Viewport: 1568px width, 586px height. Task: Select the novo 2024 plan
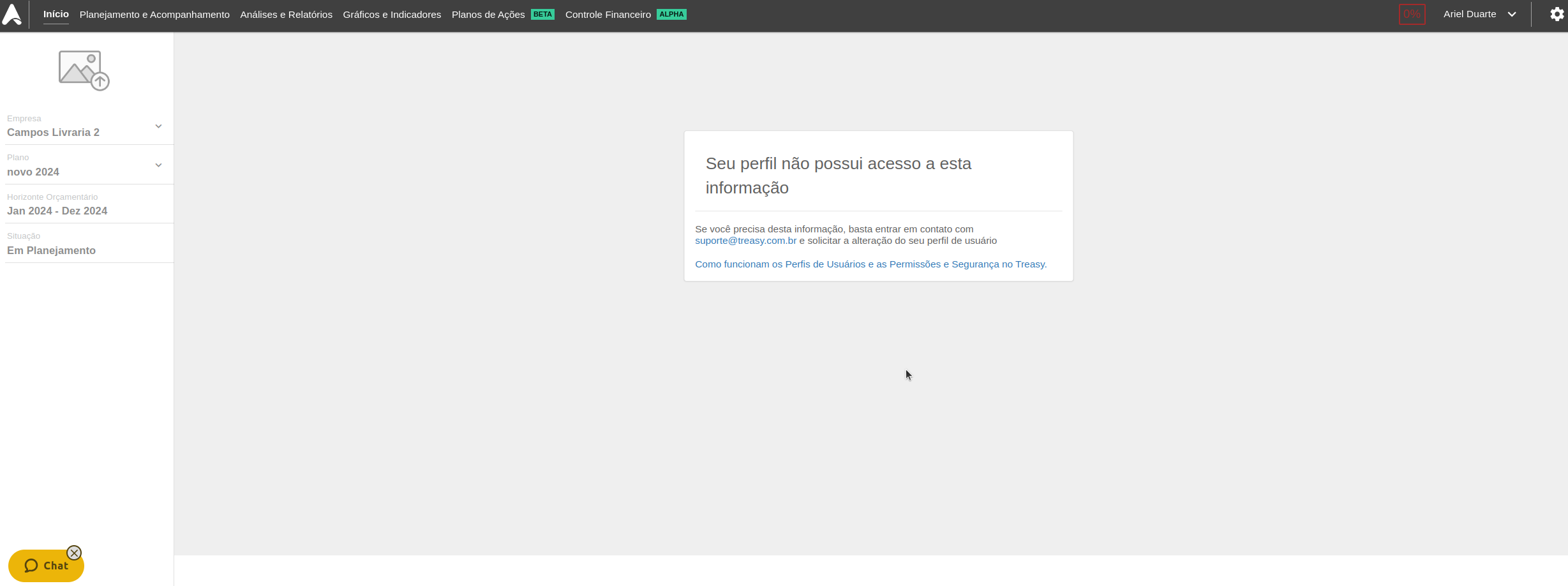click(33, 172)
